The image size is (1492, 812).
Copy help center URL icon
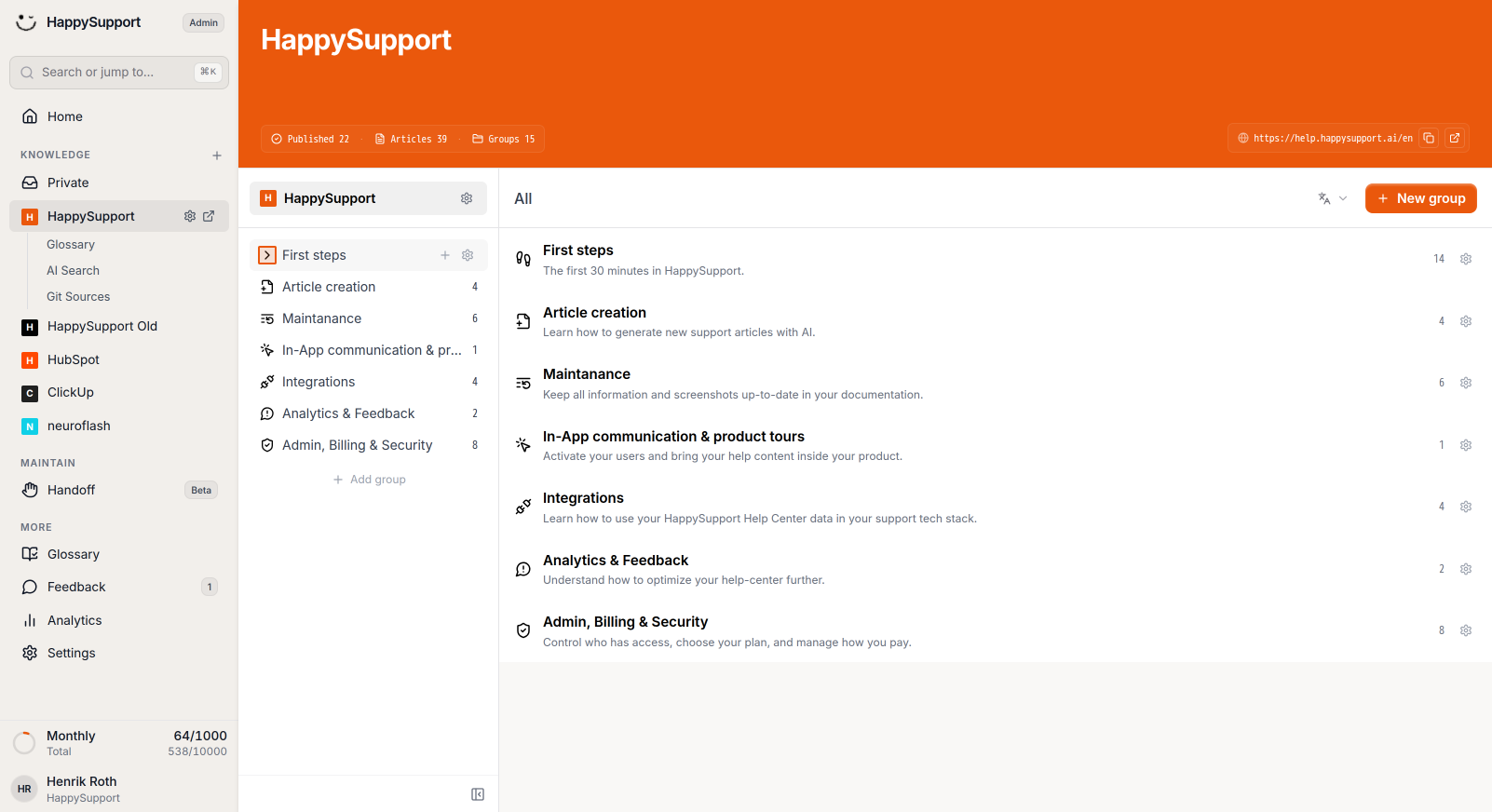(x=1429, y=138)
